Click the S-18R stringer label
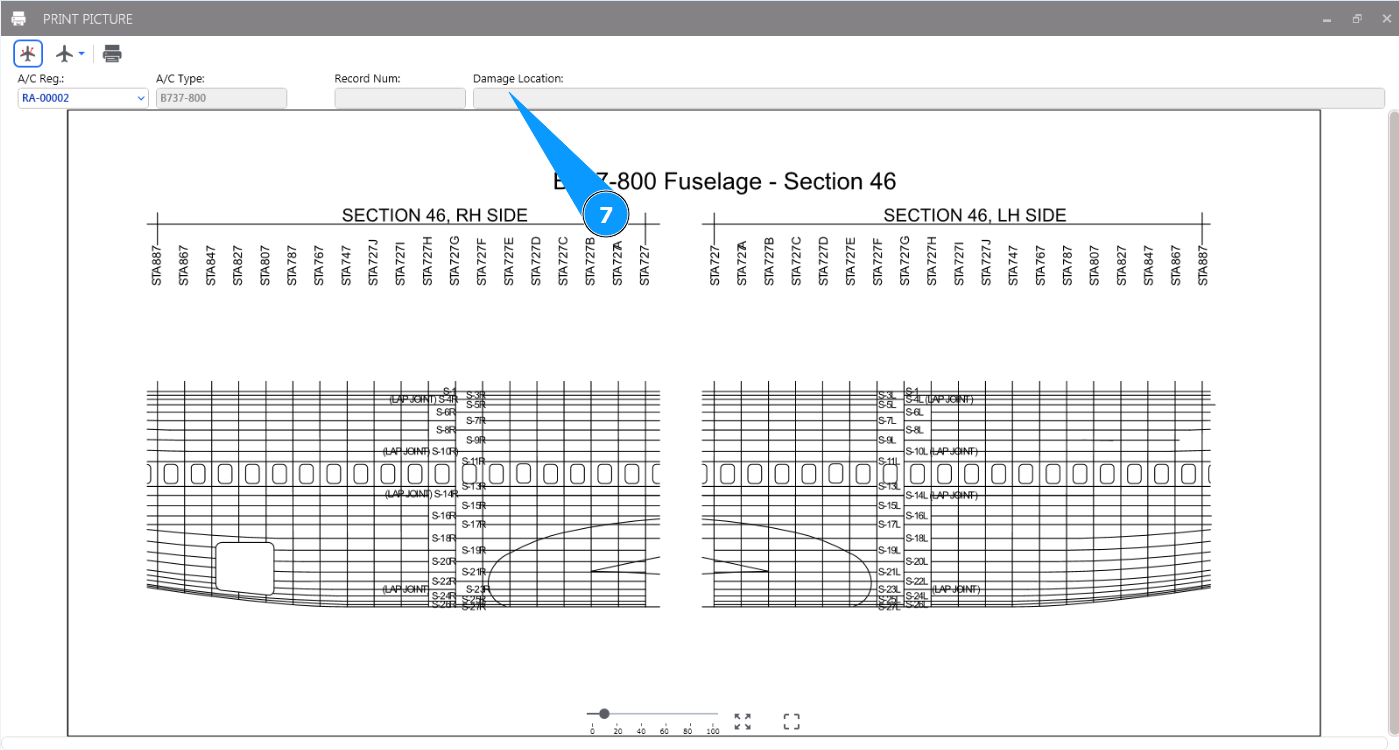1399x750 pixels. click(444, 538)
